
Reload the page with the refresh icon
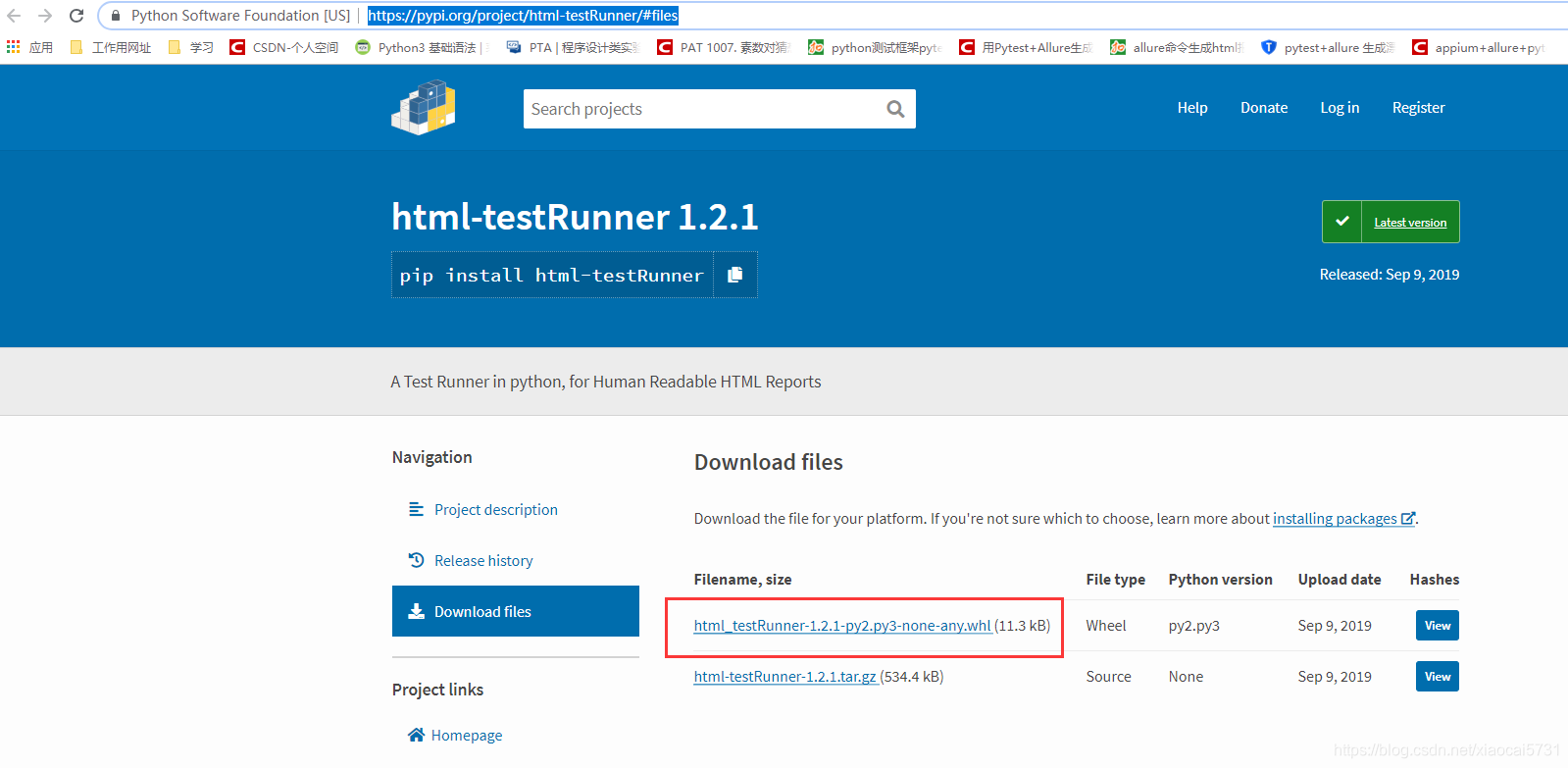76,16
